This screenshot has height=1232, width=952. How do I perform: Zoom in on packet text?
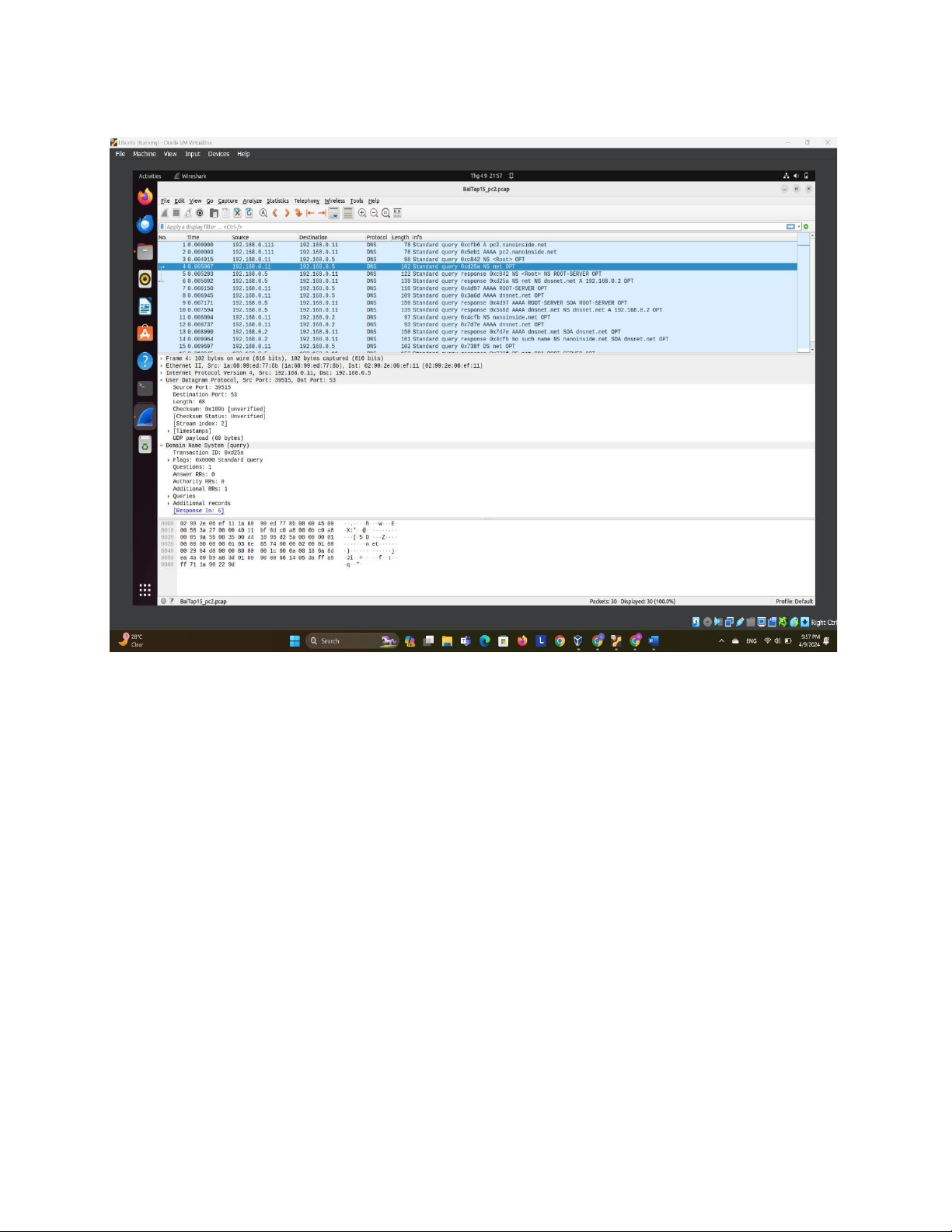[362, 213]
